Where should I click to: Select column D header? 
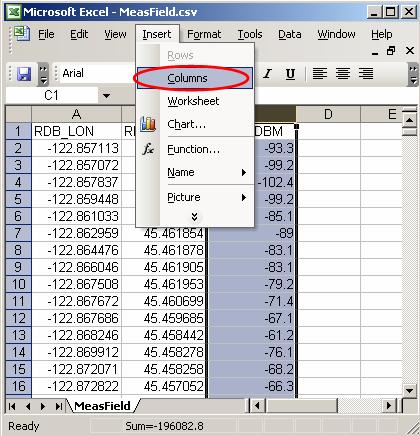[328, 114]
